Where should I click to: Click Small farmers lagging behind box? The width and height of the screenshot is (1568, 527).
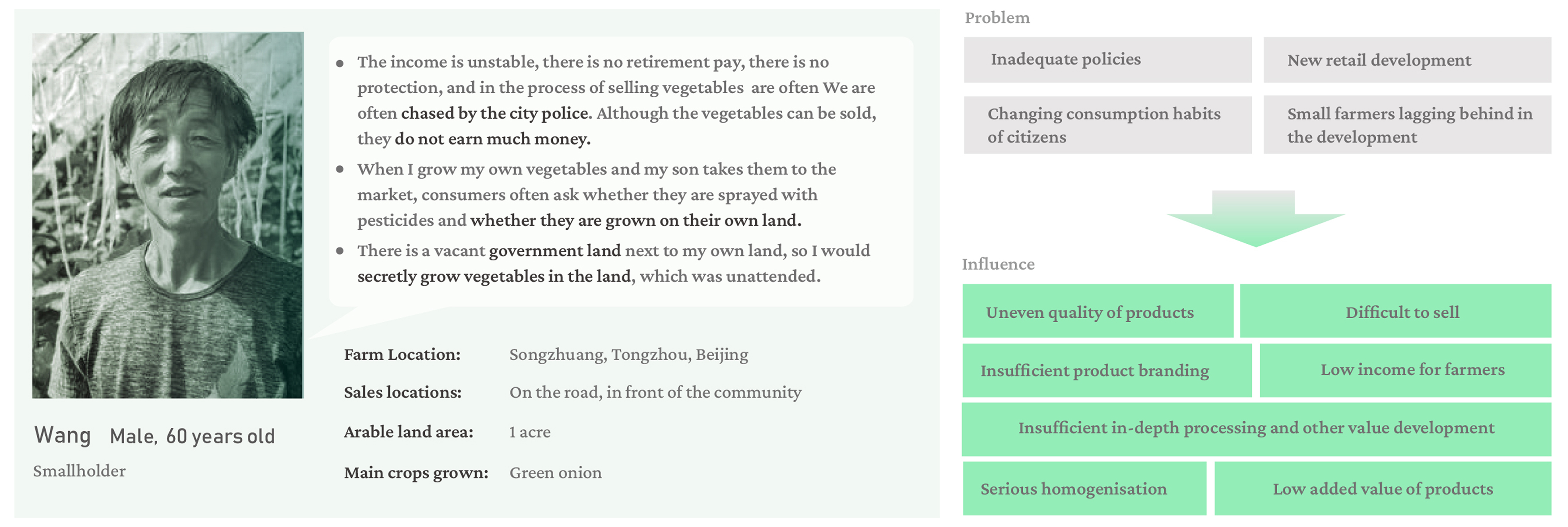[x=1407, y=125]
